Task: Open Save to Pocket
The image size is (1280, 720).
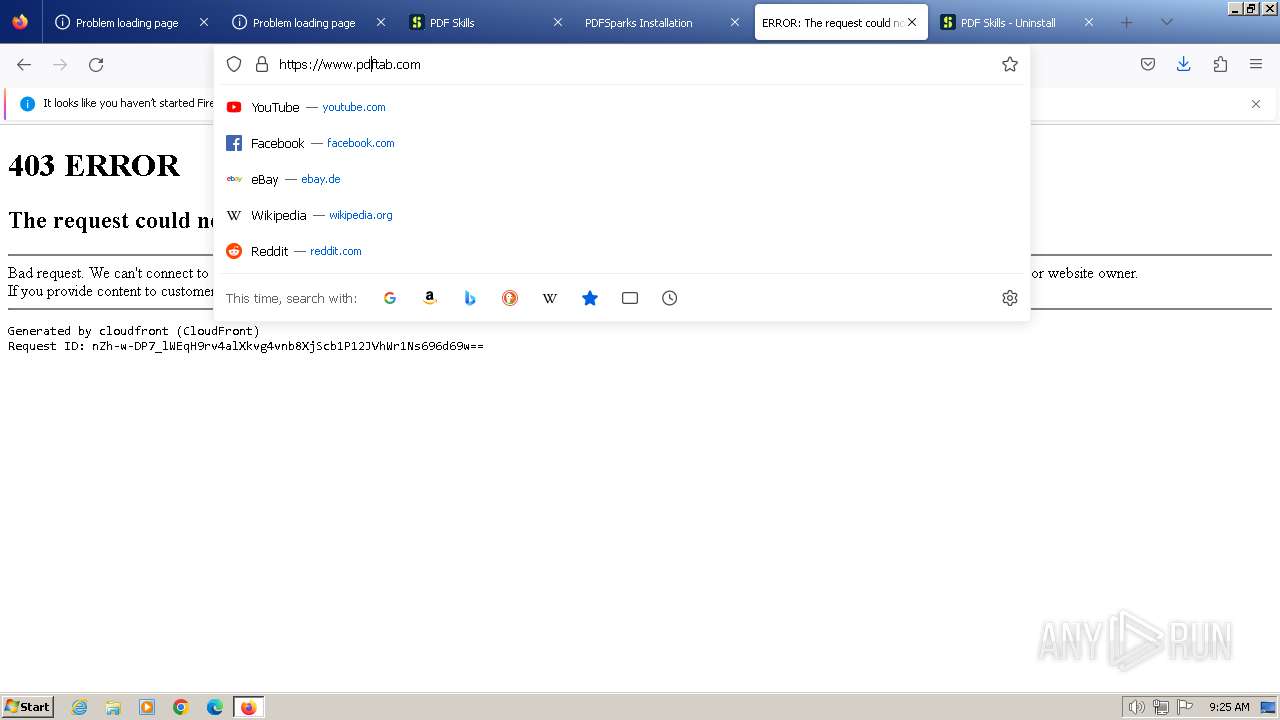Action: click(1148, 64)
